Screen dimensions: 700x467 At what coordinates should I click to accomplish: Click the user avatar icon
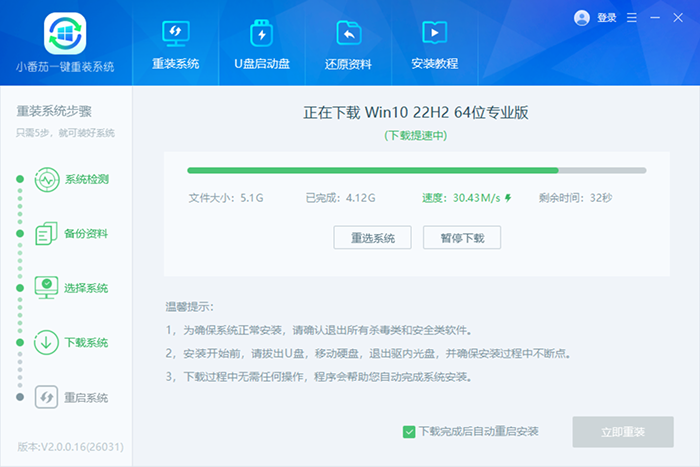[x=582, y=18]
